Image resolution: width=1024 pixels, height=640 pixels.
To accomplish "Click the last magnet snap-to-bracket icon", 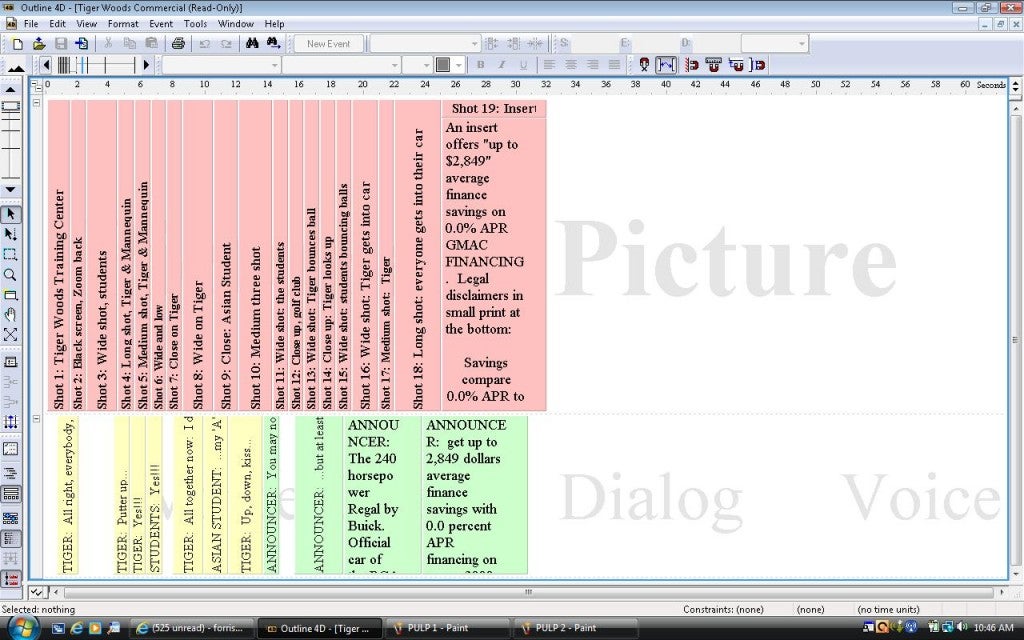I will 758,65.
